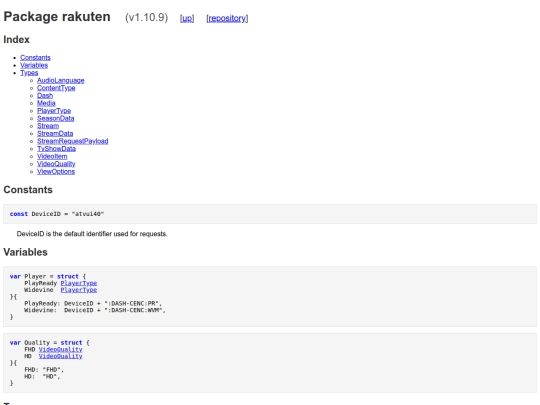
Task: Open the Dash type link
Action: 45,95
